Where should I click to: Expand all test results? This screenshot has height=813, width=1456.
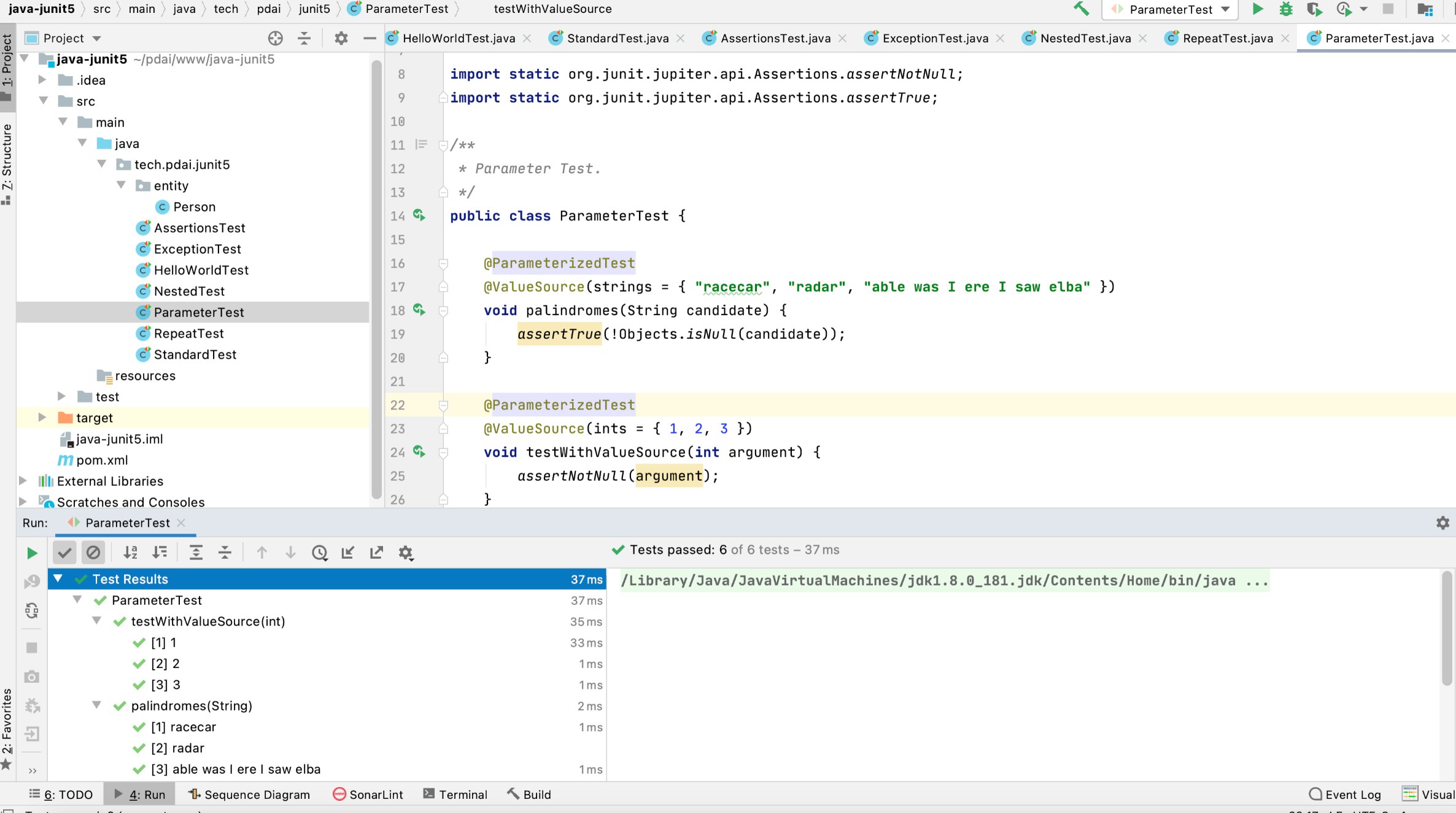coord(196,553)
